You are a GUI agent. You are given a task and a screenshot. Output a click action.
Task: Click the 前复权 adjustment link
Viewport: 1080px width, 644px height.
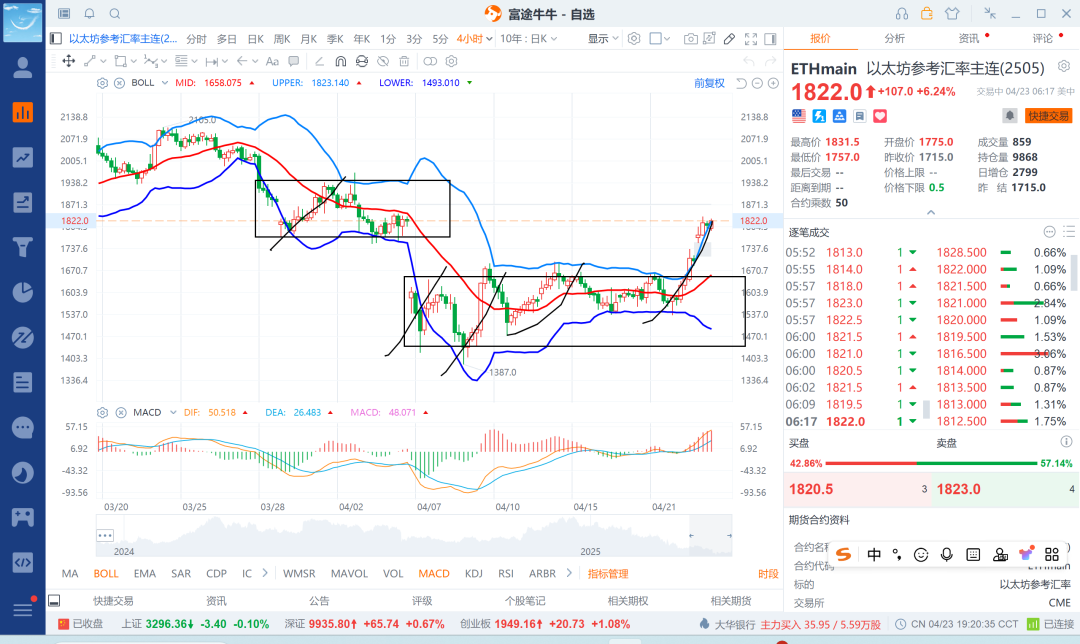[709, 83]
